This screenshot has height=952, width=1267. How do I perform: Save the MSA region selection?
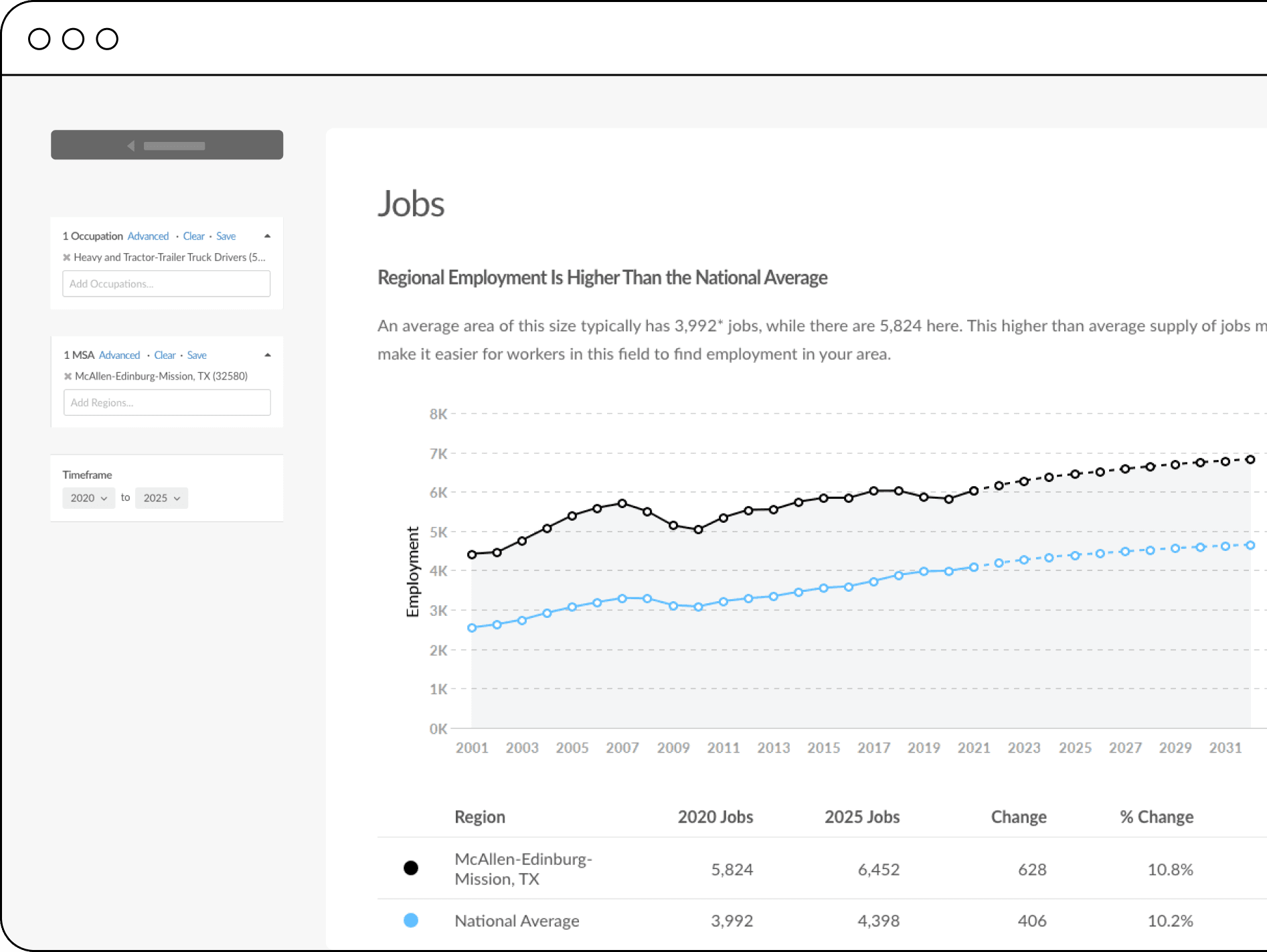point(197,355)
